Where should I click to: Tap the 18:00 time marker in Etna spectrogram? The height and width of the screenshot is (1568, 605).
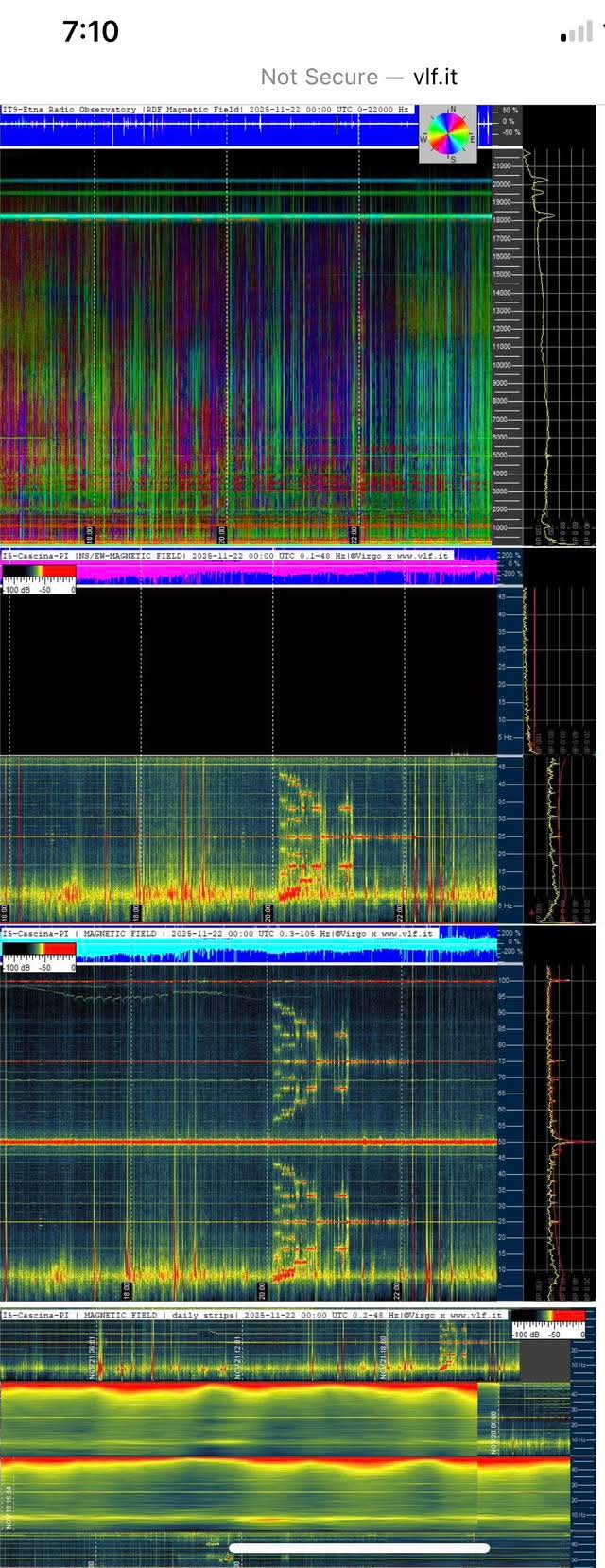(90, 533)
